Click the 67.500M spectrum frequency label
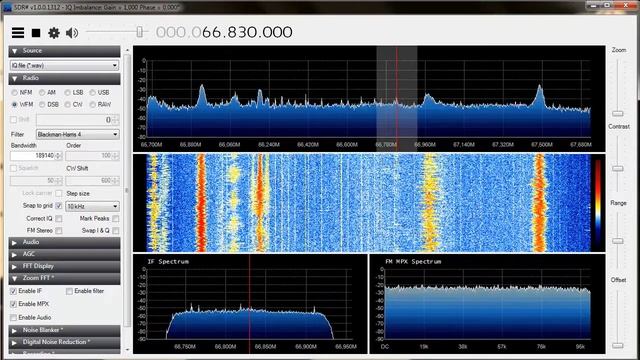The image size is (640, 360). point(542,144)
